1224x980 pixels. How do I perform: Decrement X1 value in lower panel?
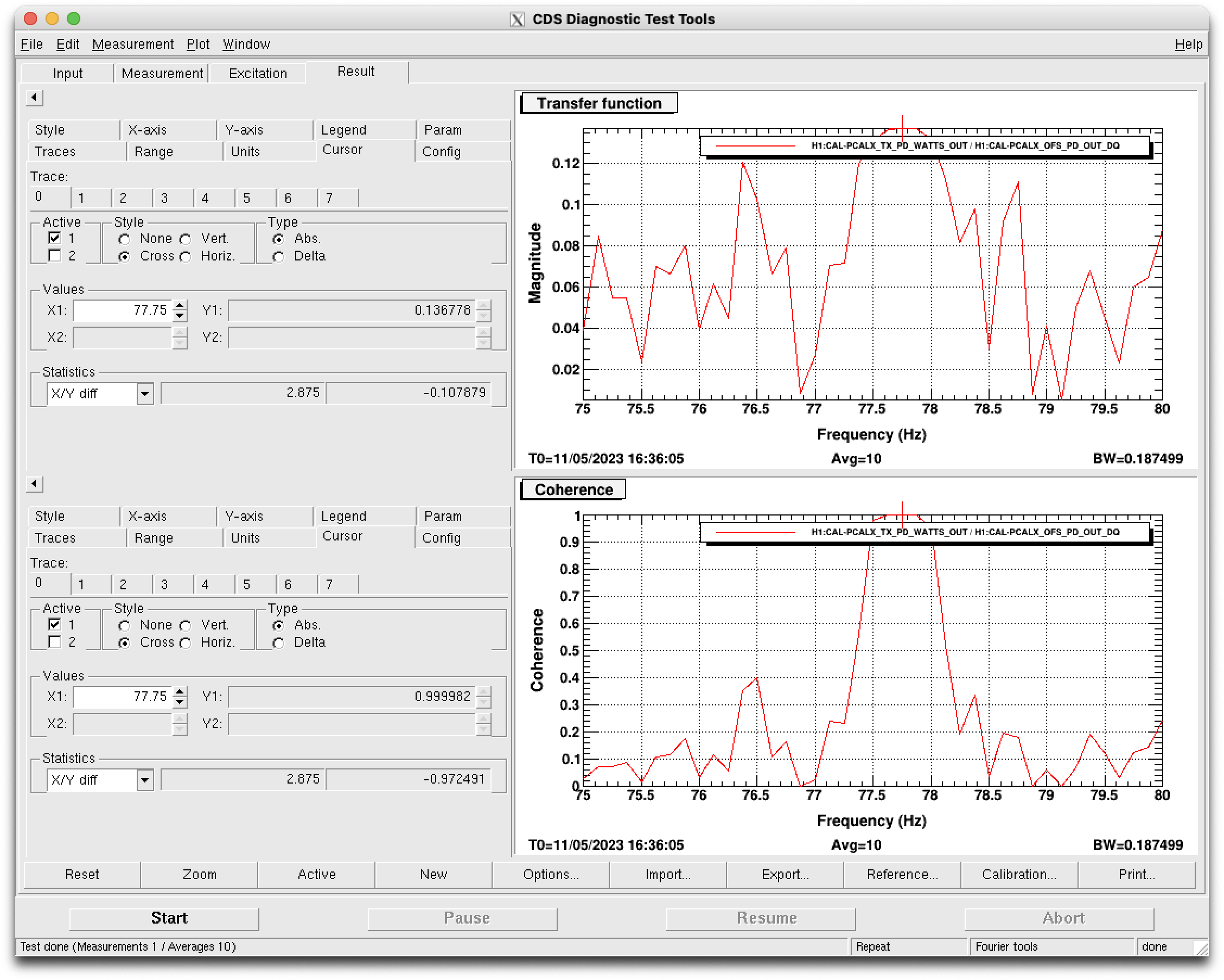pos(180,702)
